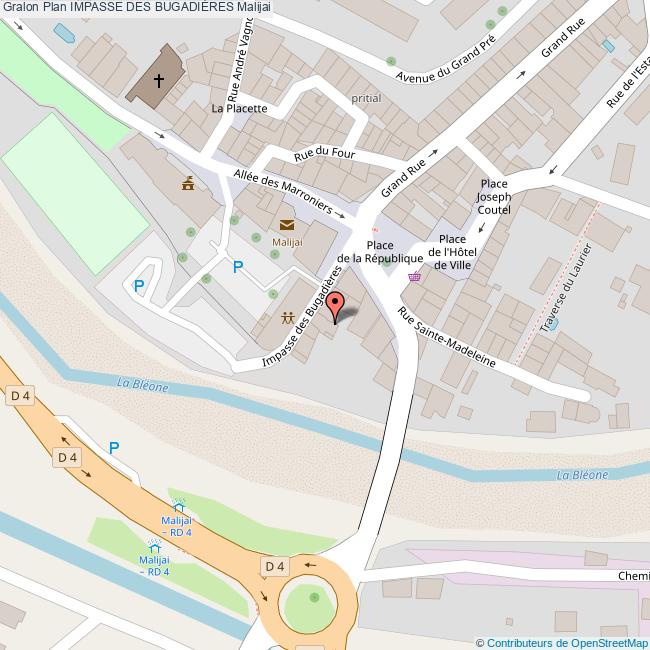Select the Place de l'Hôtel de Ville label
650x650 pixels.
point(452,252)
